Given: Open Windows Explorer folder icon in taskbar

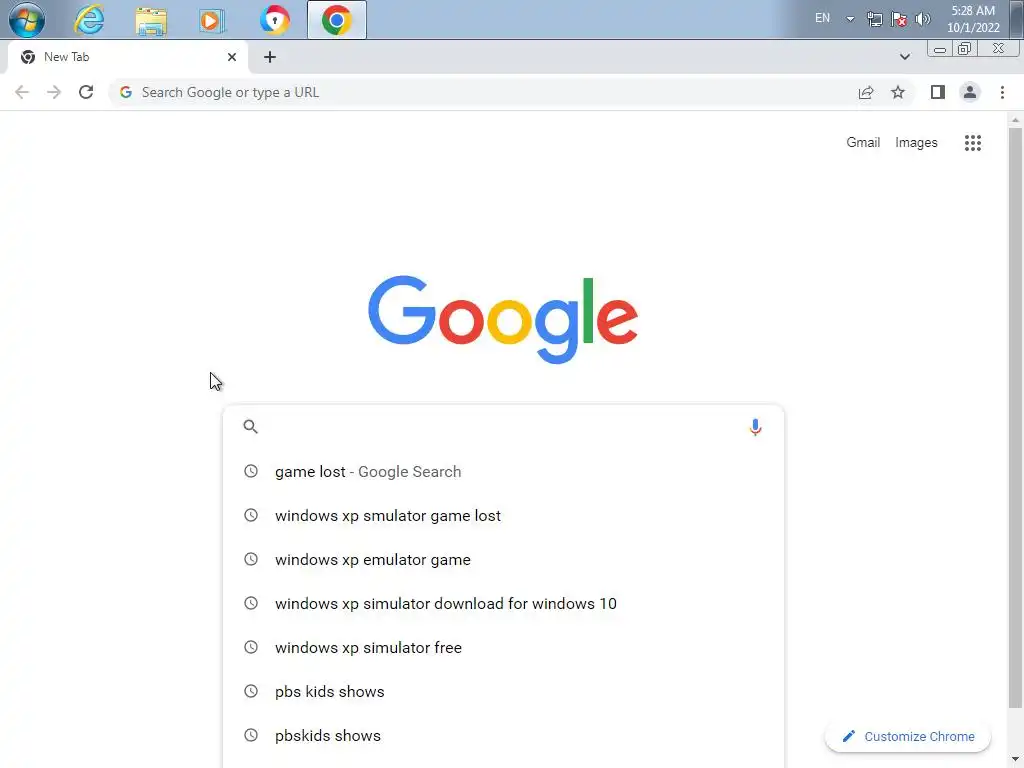Looking at the screenshot, I should coord(151,20).
